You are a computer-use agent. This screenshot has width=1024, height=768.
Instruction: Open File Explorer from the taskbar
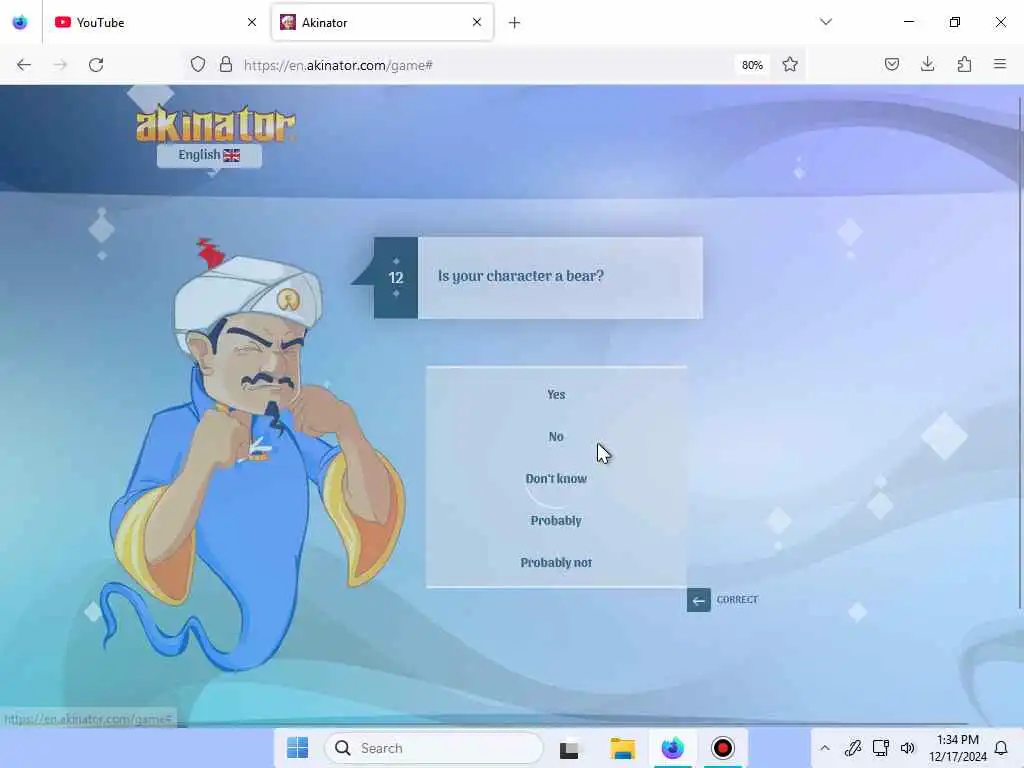point(622,748)
